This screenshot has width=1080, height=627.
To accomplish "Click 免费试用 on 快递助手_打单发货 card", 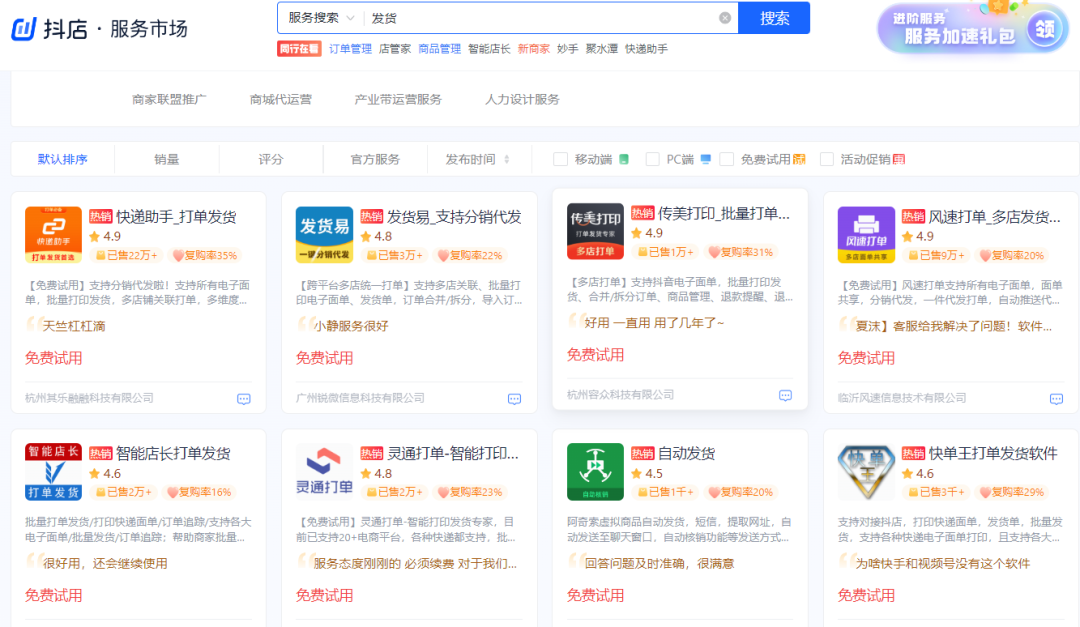I will 54,358.
